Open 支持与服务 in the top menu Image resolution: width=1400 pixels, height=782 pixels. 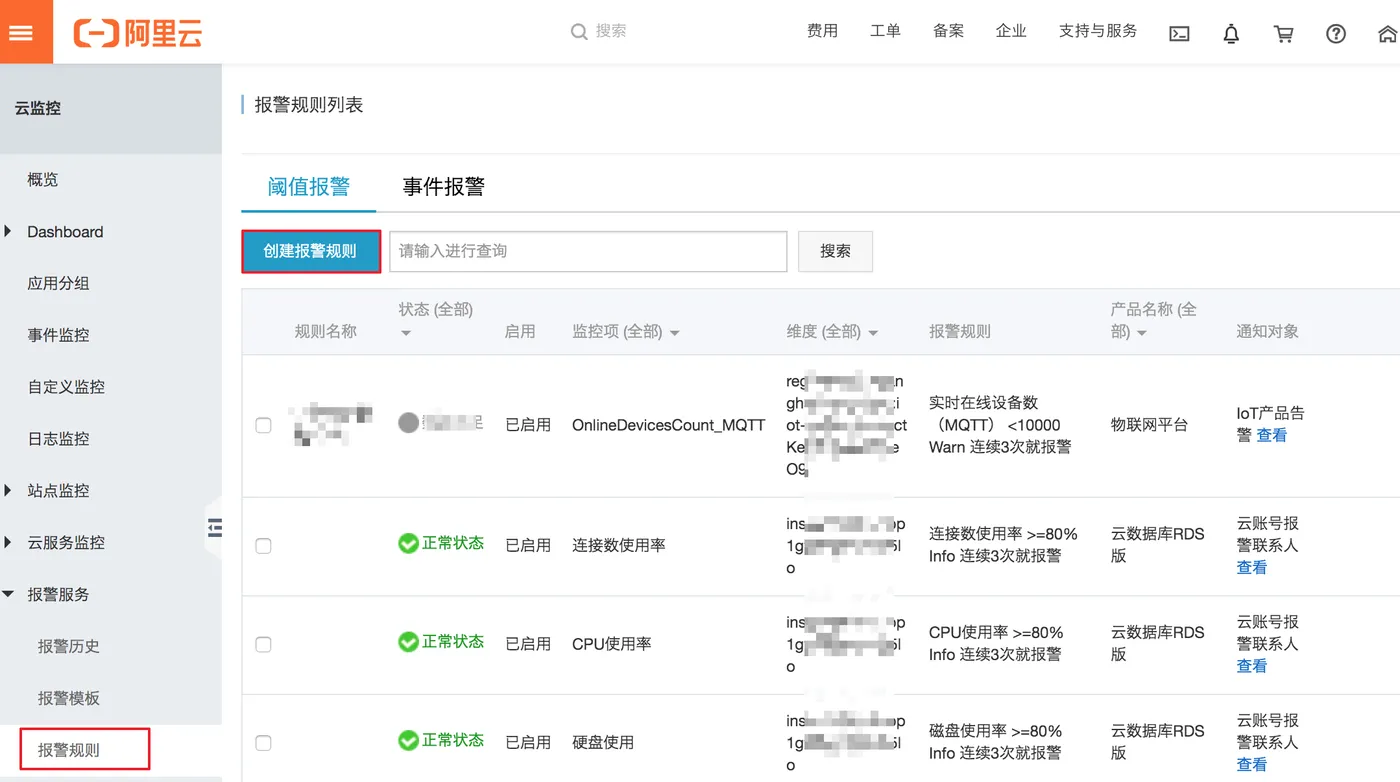pos(1098,31)
